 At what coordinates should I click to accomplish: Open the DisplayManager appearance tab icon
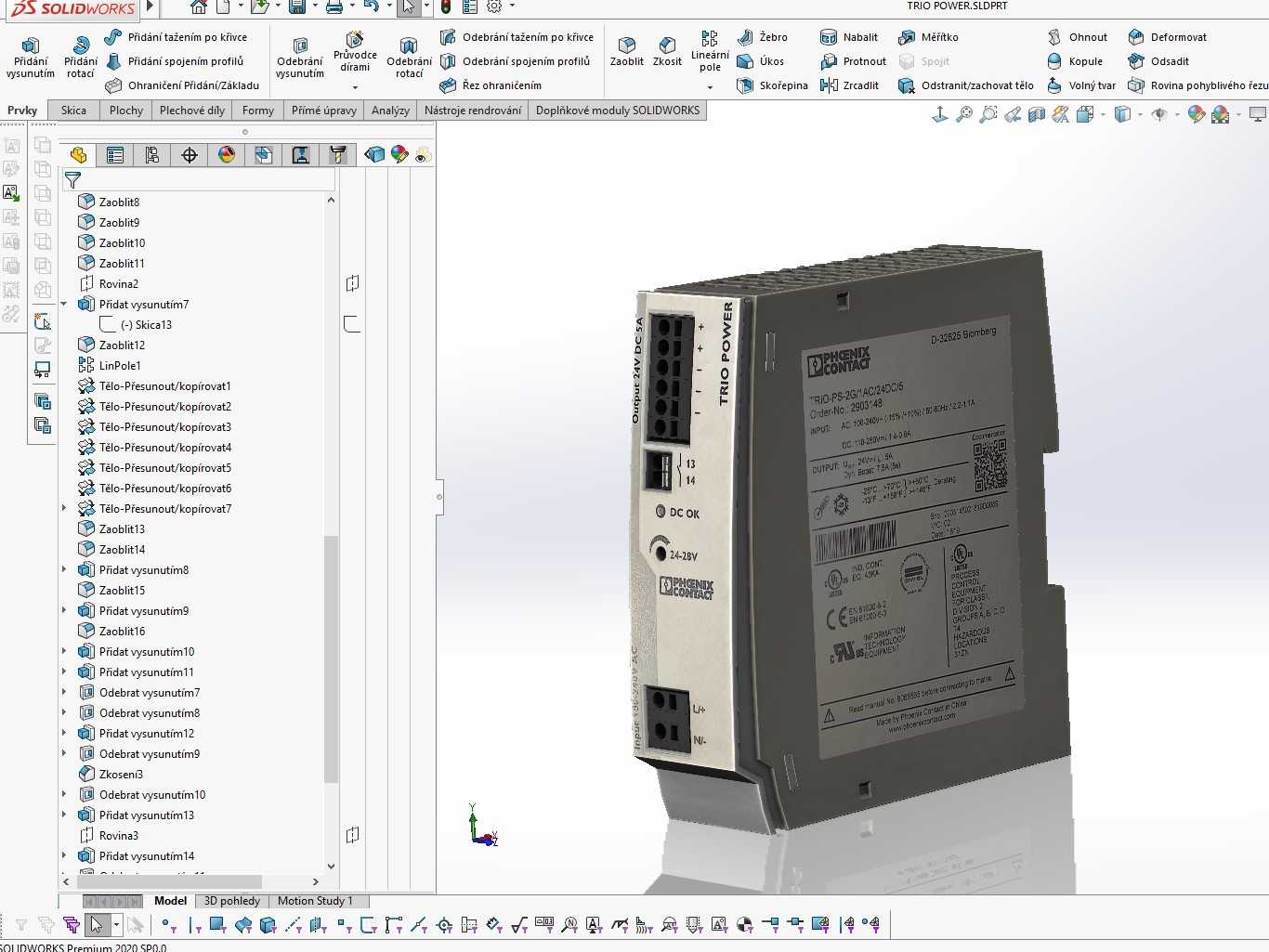[x=227, y=155]
